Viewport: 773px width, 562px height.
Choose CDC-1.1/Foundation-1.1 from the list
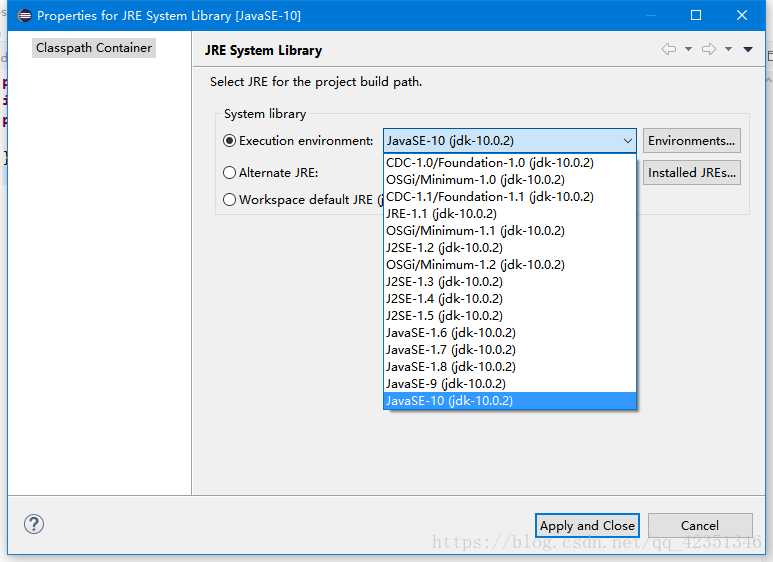[x=510, y=197]
